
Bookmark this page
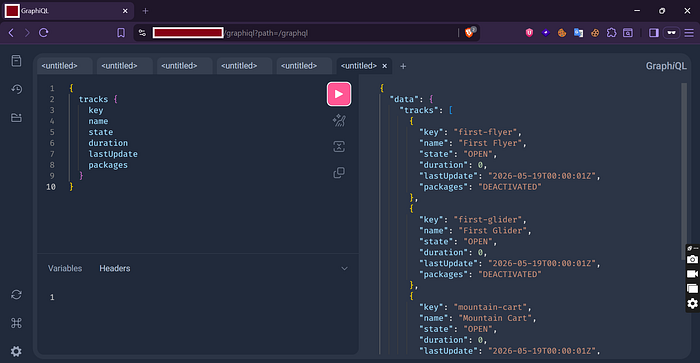point(121,33)
